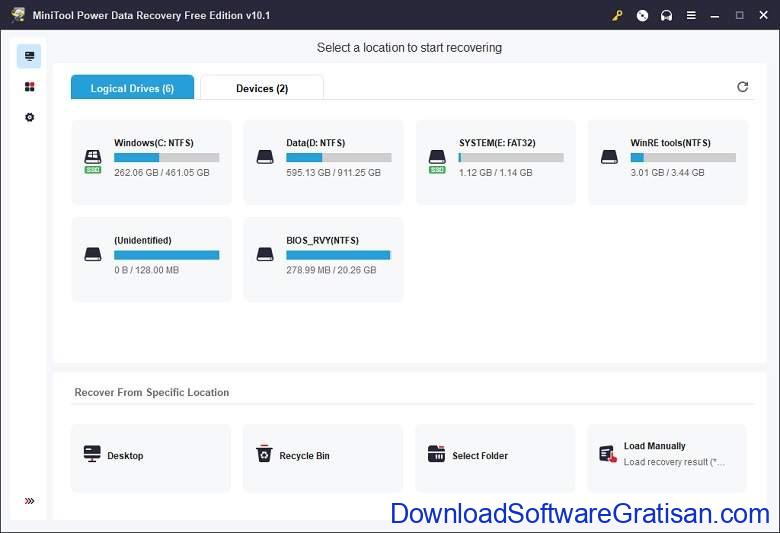The image size is (780, 533).
Task: Click 595.13 GB / 911.25 GB size text
Action: (333, 173)
